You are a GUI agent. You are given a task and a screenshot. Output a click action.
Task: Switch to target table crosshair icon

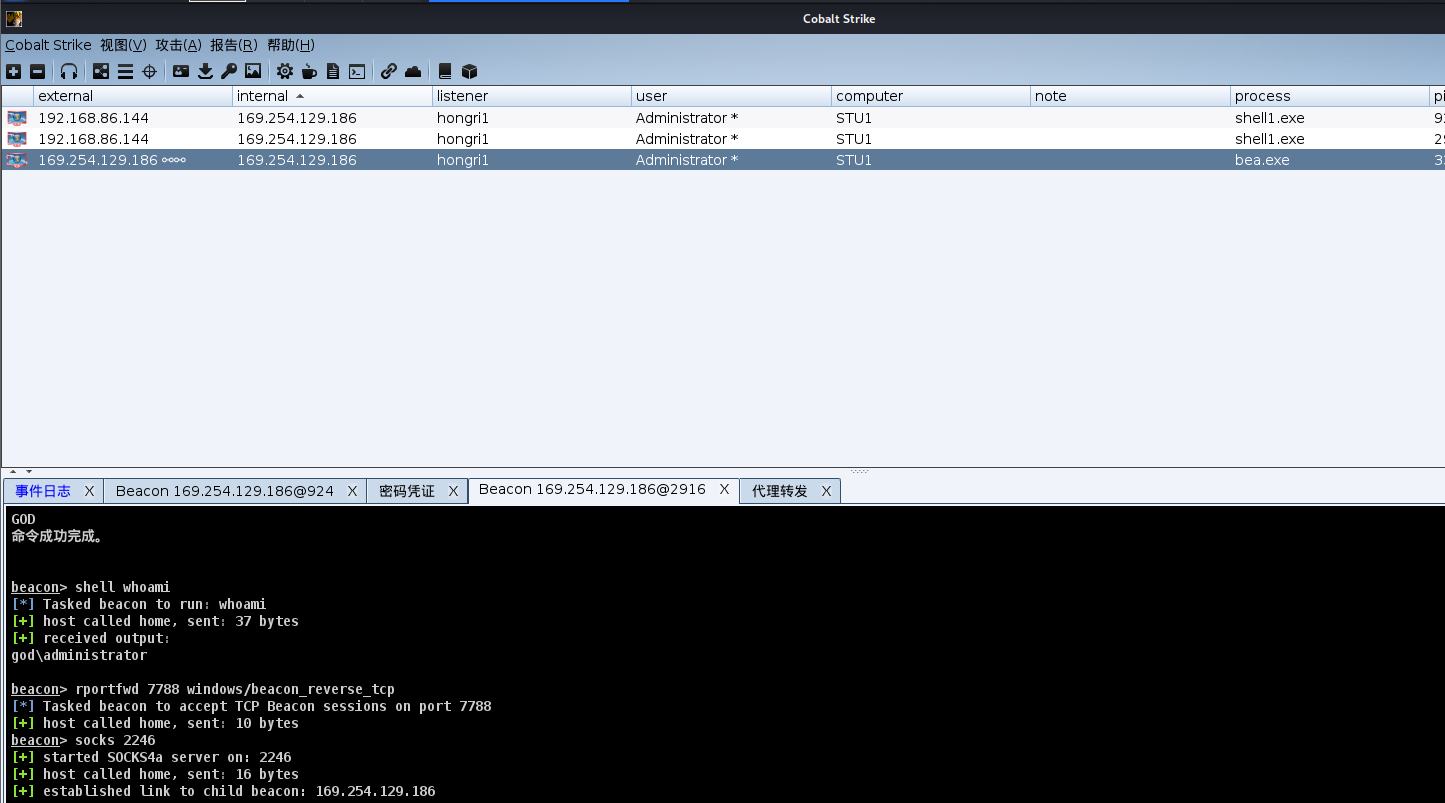[150, 71]
